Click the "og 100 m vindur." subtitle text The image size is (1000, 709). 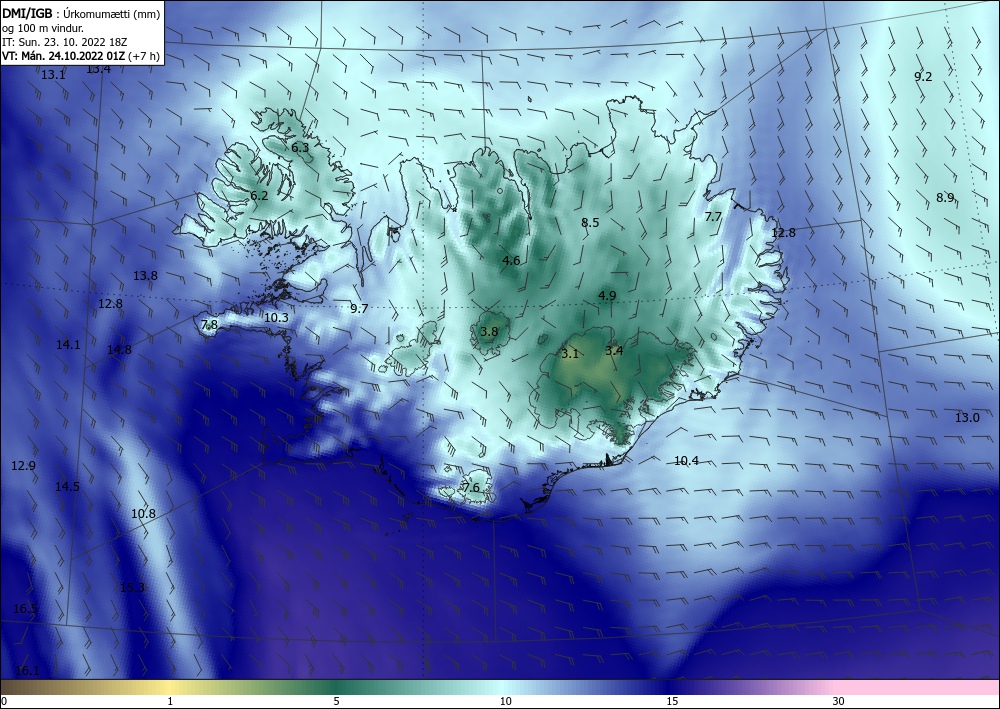[x=43, y=29]
